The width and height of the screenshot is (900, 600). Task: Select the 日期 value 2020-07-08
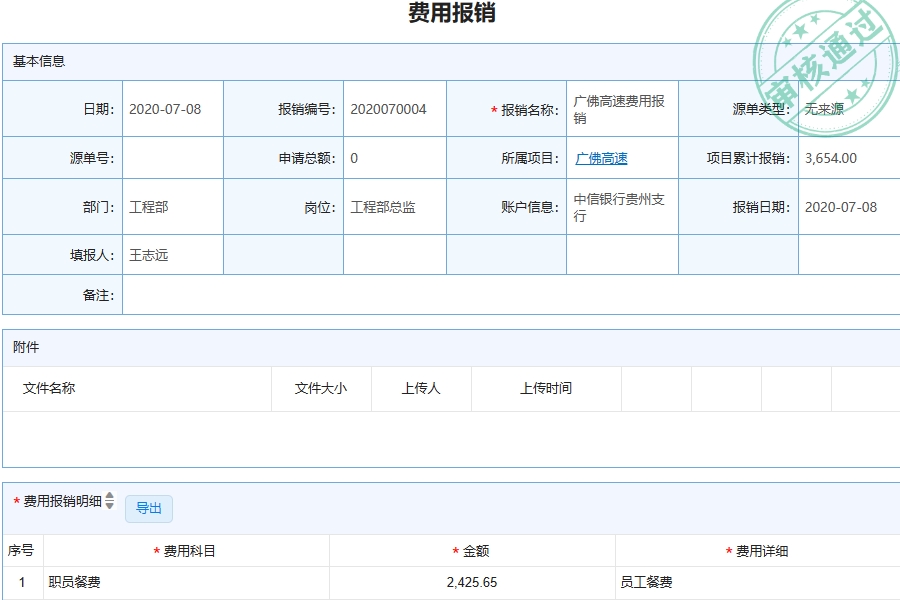point(168,110)
